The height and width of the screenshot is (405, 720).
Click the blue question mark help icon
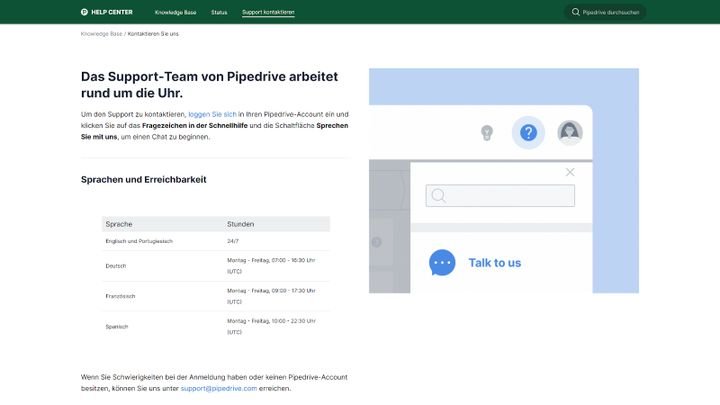tap(529, 133)
